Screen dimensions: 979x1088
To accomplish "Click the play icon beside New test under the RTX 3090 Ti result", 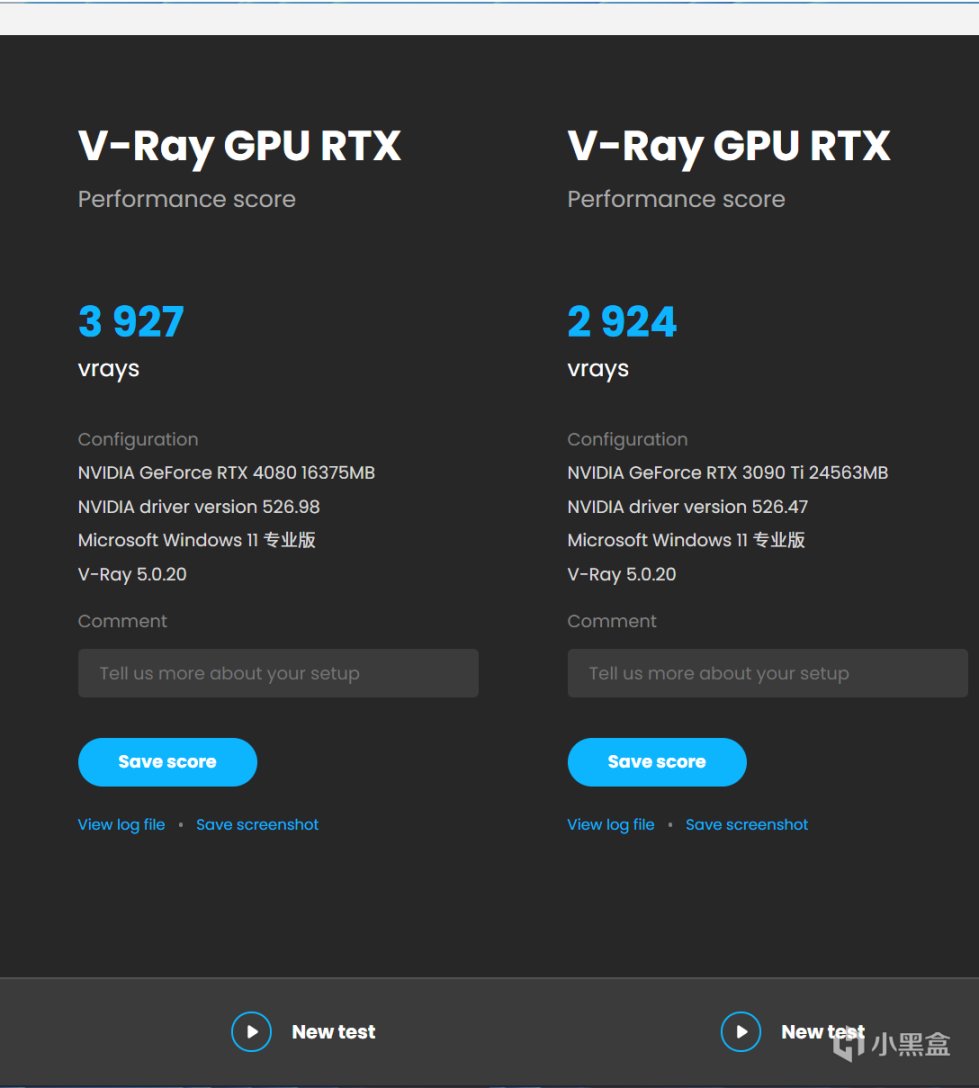I will pyautogui.click(x=741, y=1032).
